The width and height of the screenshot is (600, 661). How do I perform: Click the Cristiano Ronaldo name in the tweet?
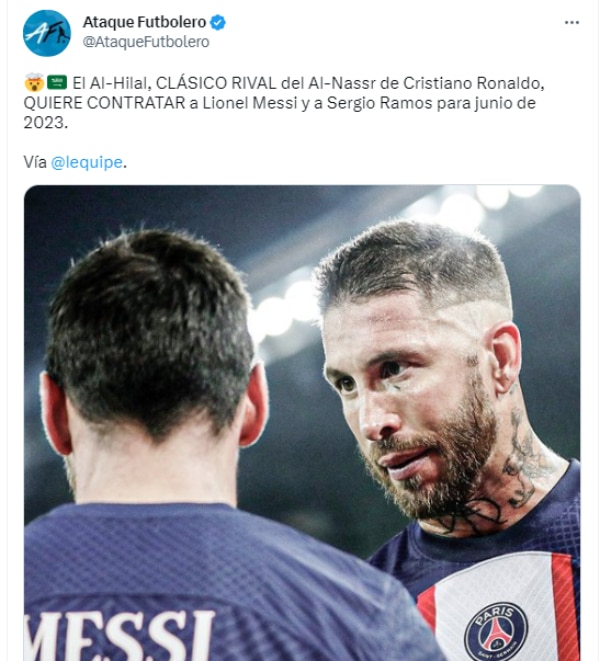[474, 83]
